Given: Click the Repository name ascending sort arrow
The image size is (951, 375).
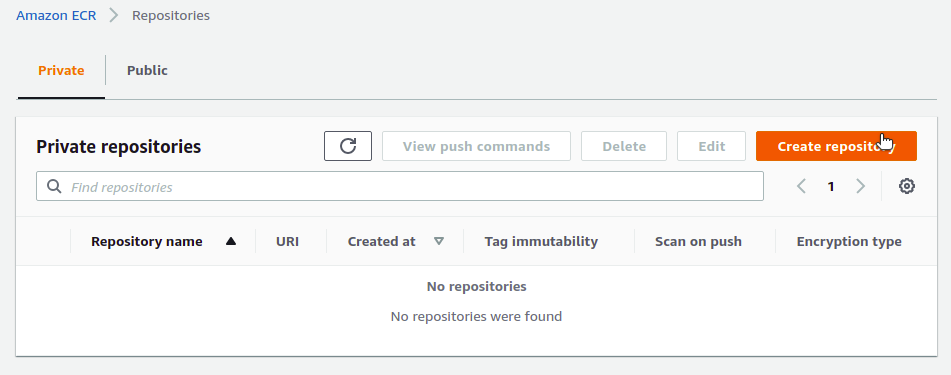Looking at the screenshot, I should coord(230,241).
